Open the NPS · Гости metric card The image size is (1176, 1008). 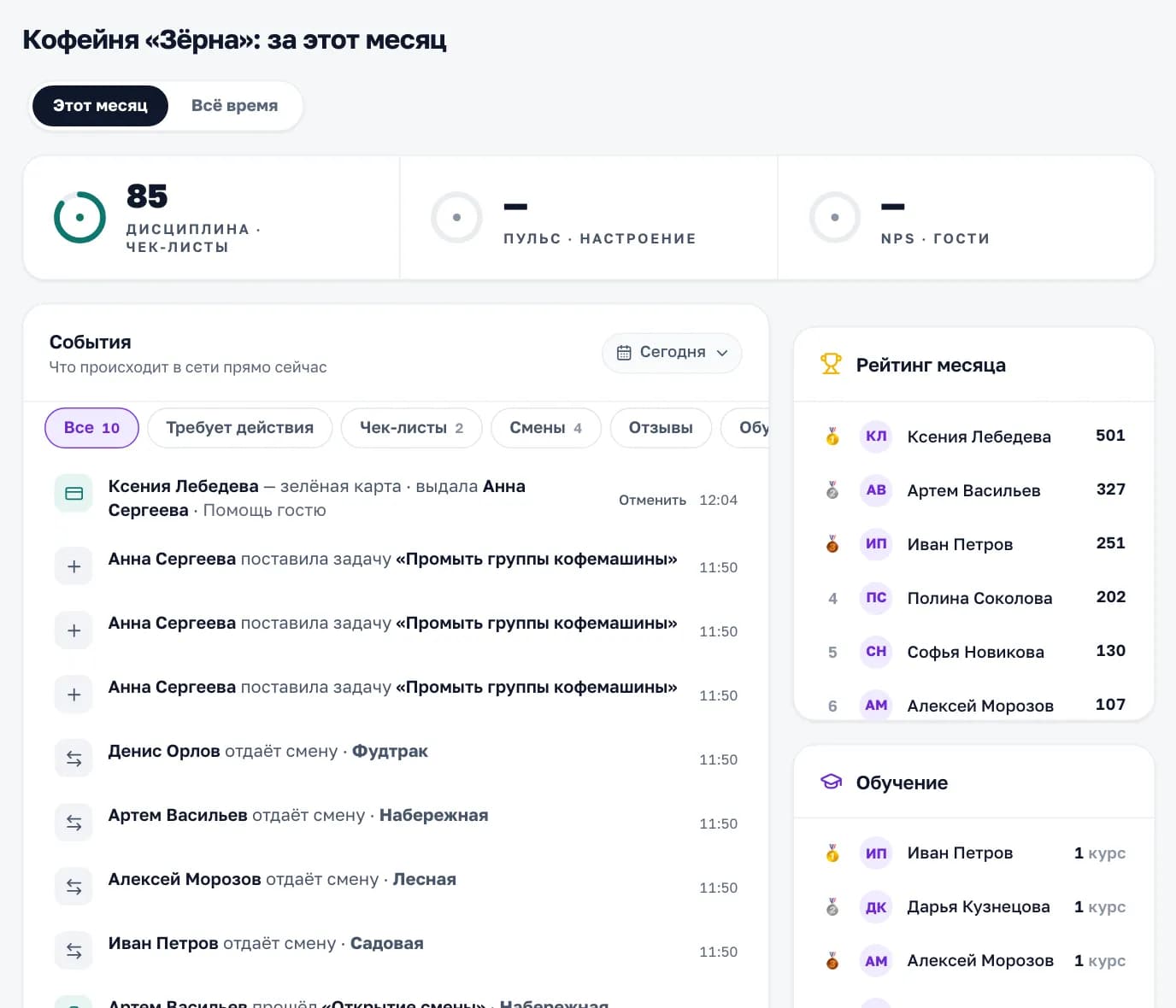(x=966, y=218)
